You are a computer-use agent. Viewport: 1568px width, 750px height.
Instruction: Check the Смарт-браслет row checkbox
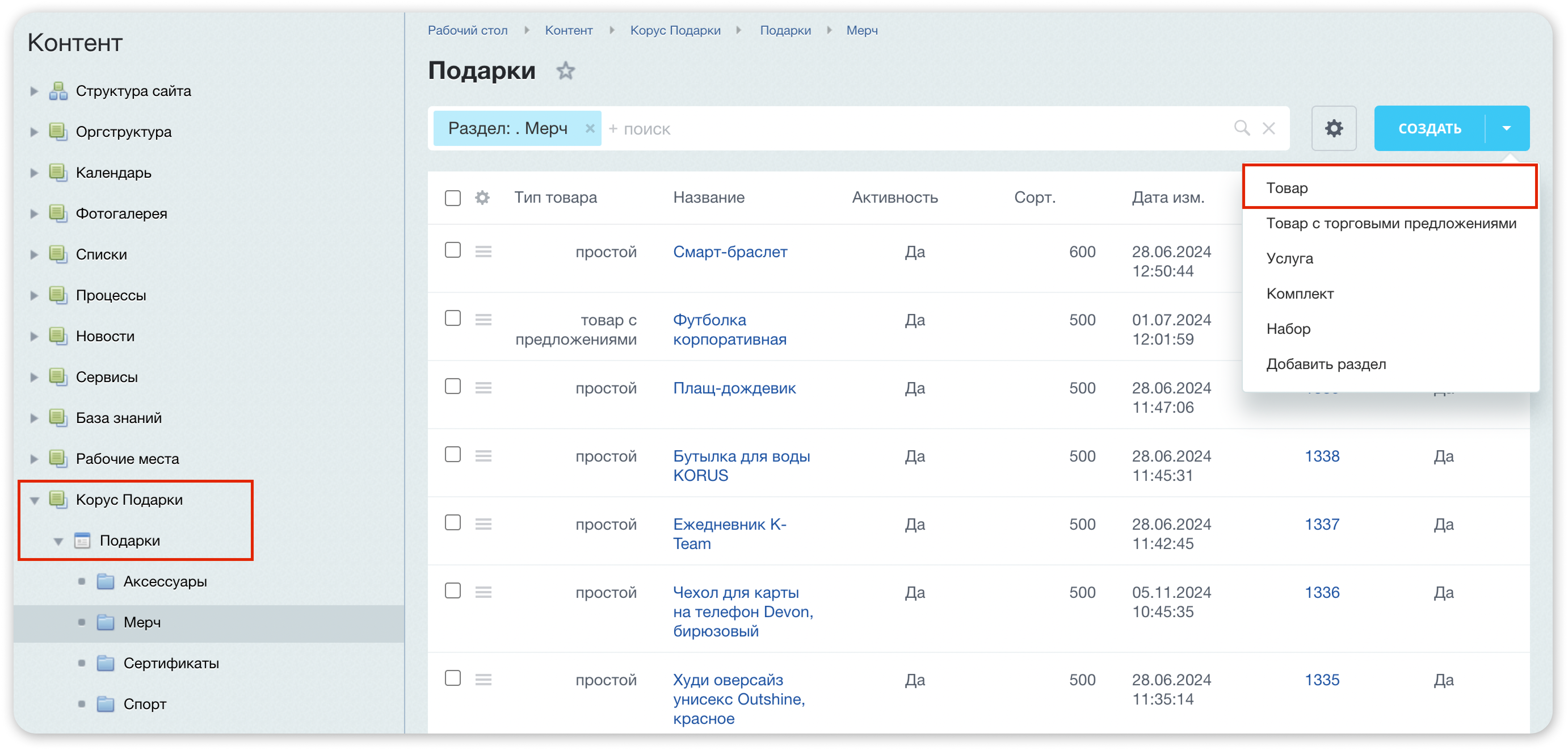point(453,250)
